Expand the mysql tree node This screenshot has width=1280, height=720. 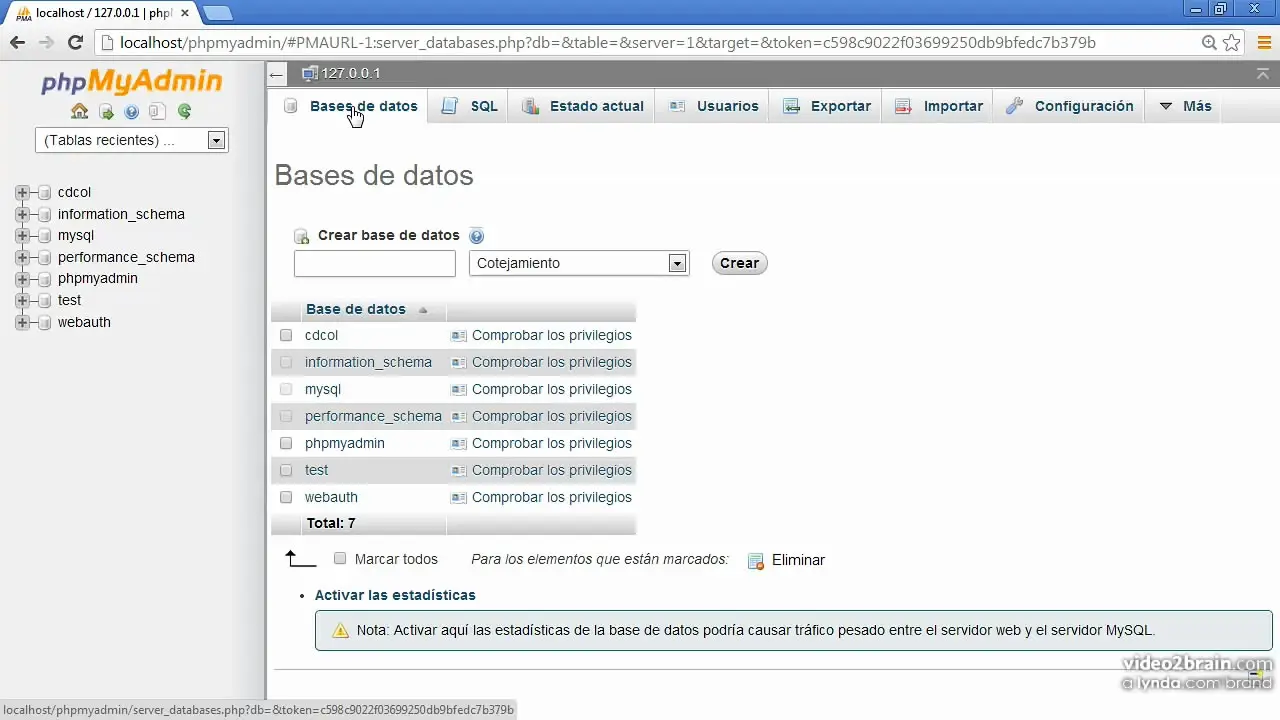(x=22, y=236)
